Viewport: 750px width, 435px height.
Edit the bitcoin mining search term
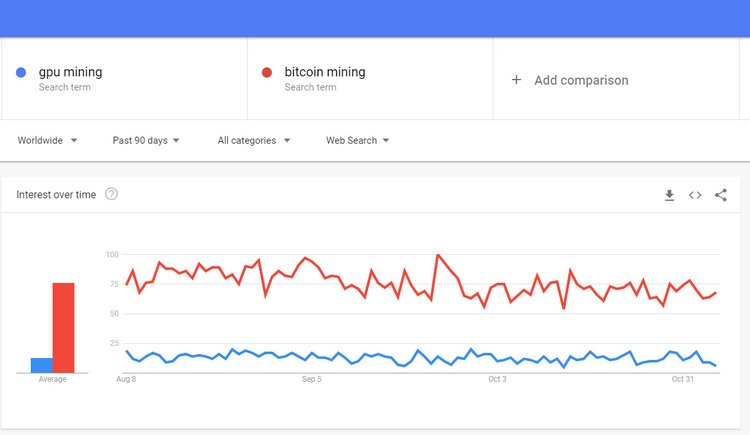point(324,72)
